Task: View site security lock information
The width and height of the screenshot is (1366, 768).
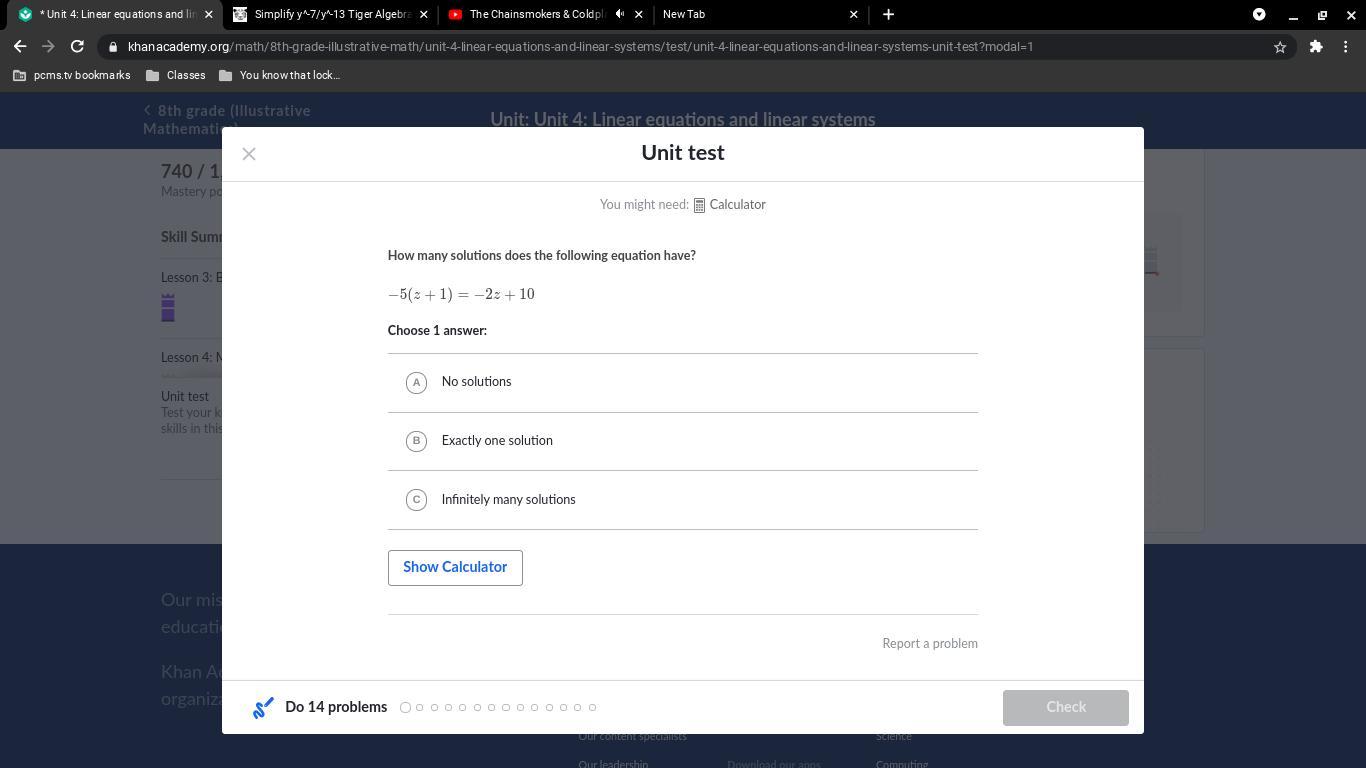Action: click(114, 47)
